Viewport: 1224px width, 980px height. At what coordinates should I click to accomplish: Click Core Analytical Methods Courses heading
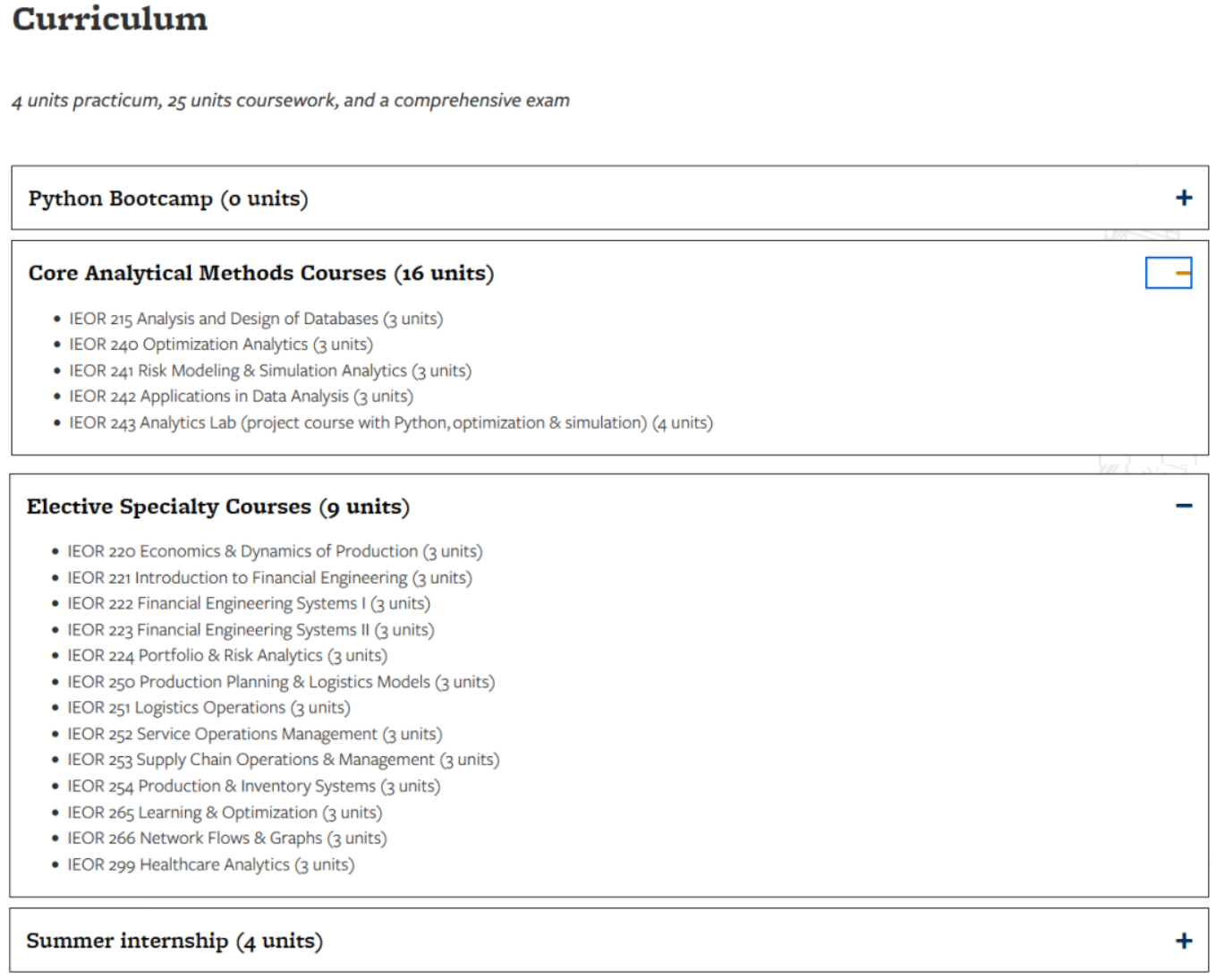(x=260, y=273)
